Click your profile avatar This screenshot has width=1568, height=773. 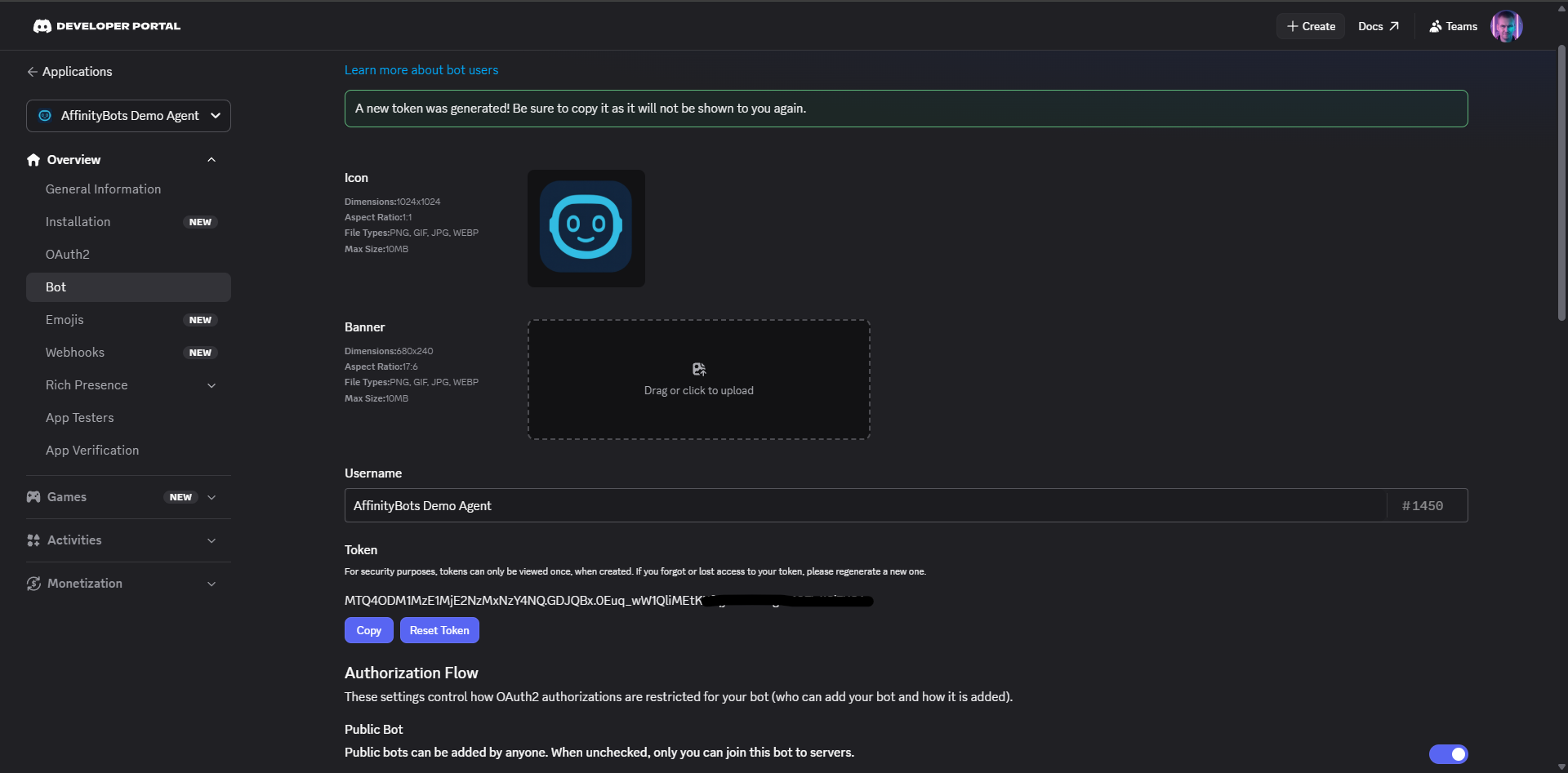coord(1507,25)
